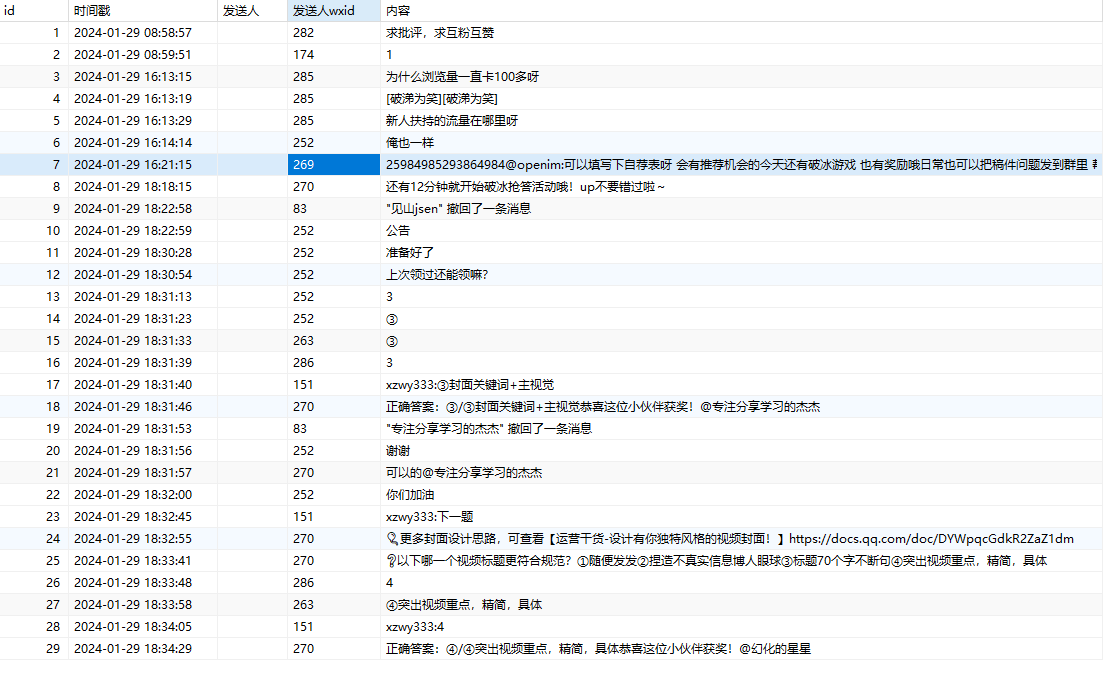Click wxid 282 in row 1
This screenshot has height=675, width=1107.
pyautogui.click(x=333, y=32)
